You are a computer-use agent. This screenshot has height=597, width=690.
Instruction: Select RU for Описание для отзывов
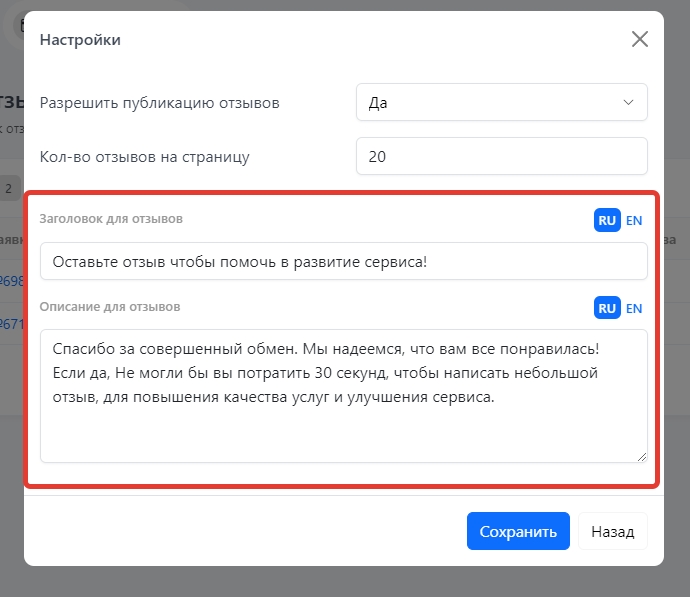[x=607, y=308]
